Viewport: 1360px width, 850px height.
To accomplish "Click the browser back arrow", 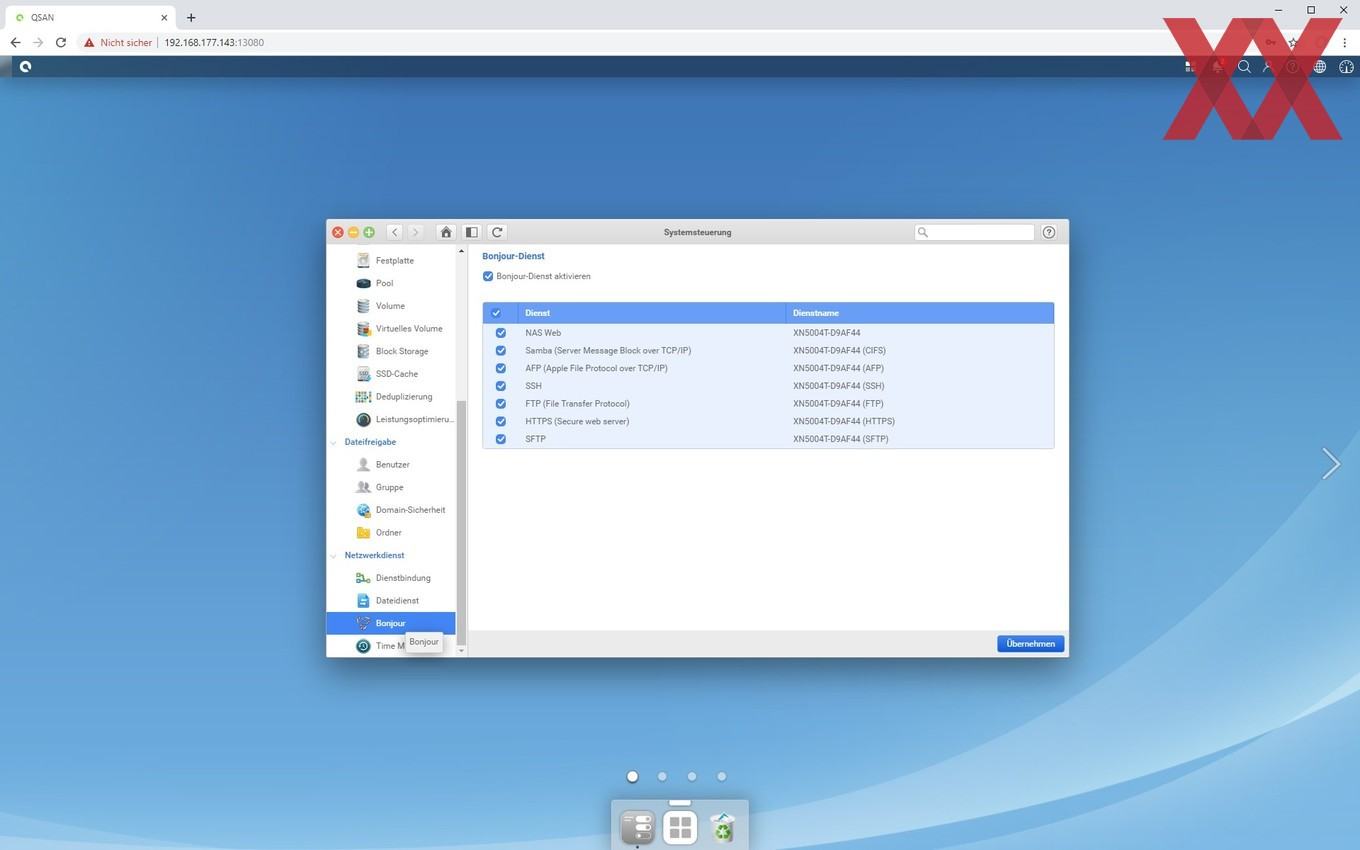I will (15, 43).
